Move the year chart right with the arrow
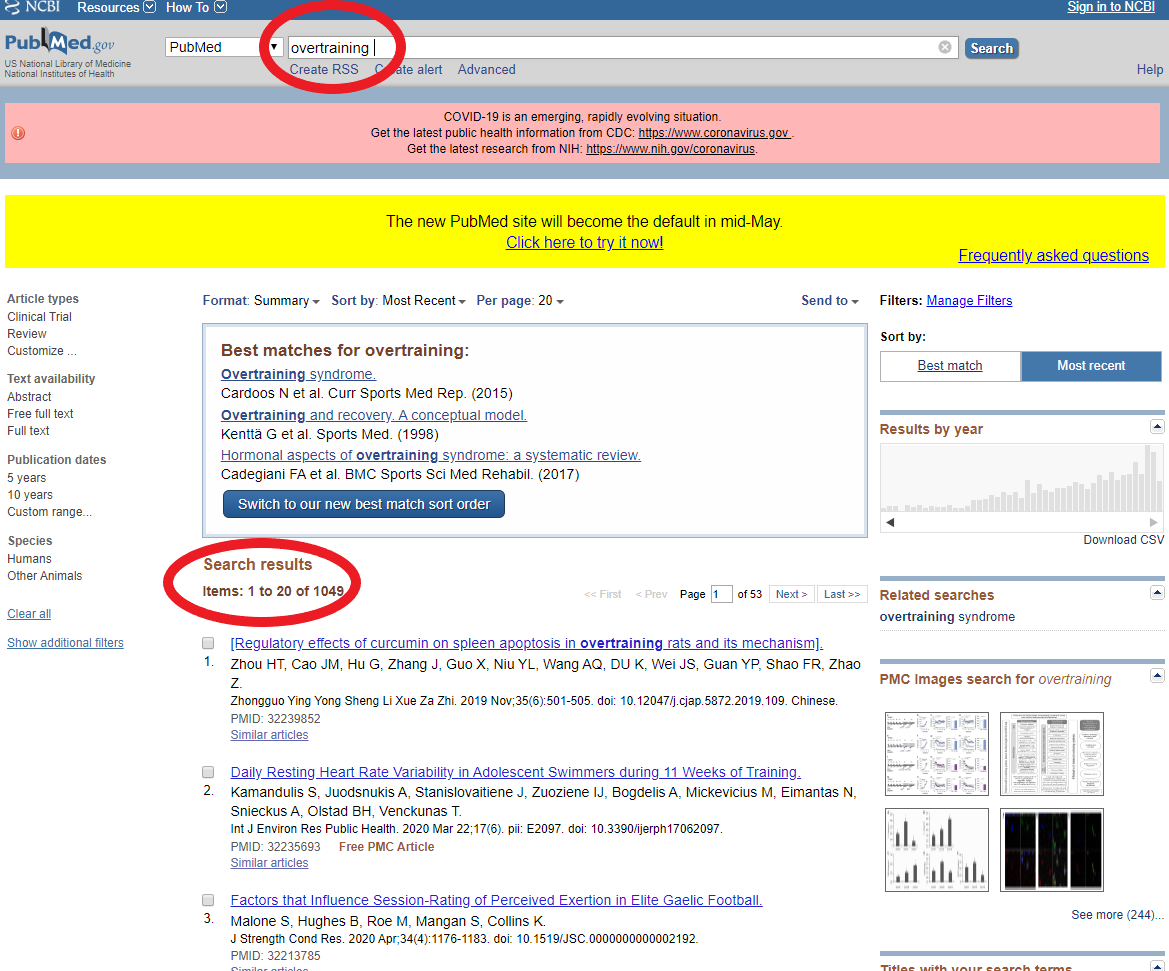 [x=1153, y=522]
